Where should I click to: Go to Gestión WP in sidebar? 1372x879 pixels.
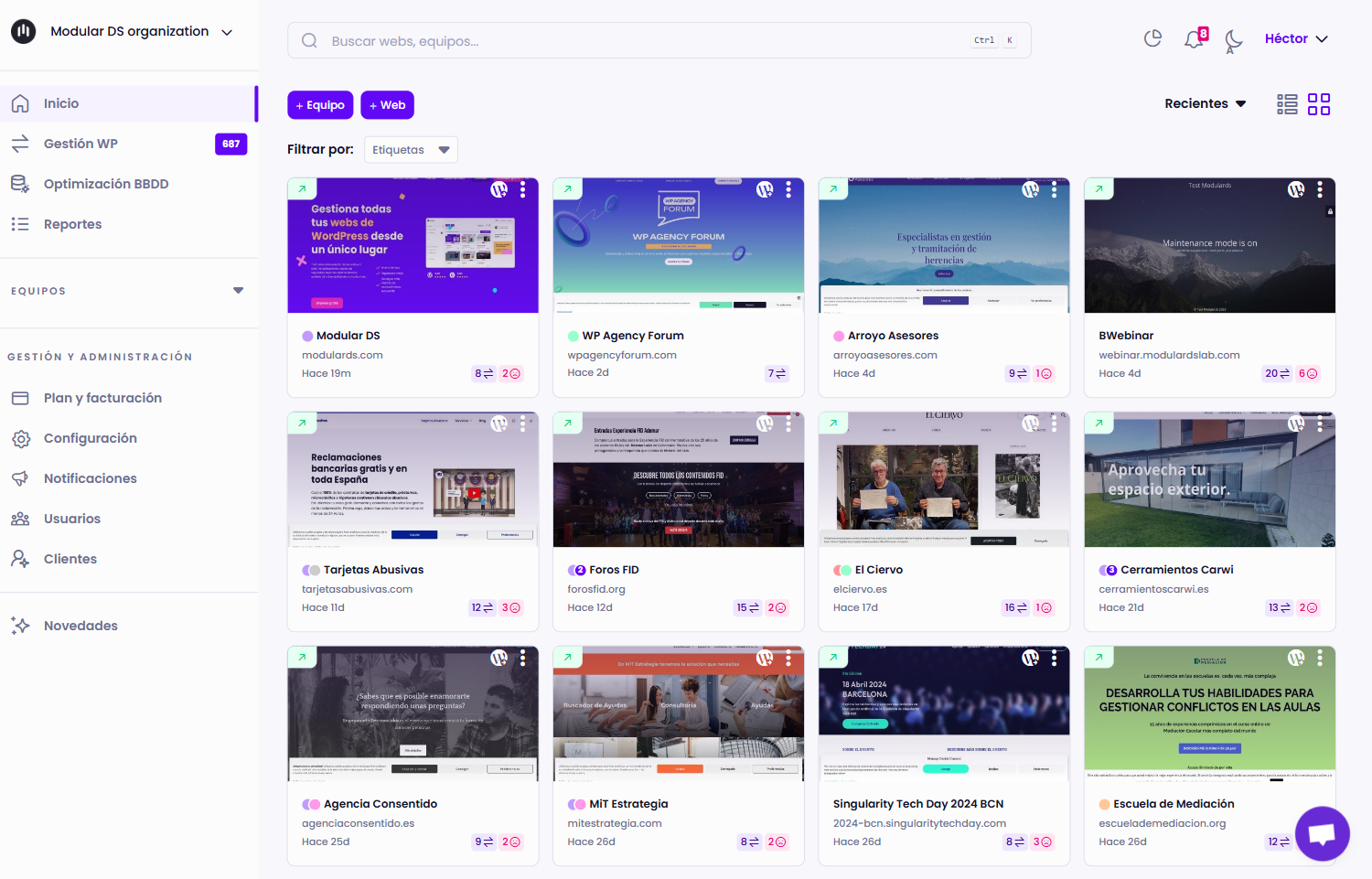coord(80,144)
